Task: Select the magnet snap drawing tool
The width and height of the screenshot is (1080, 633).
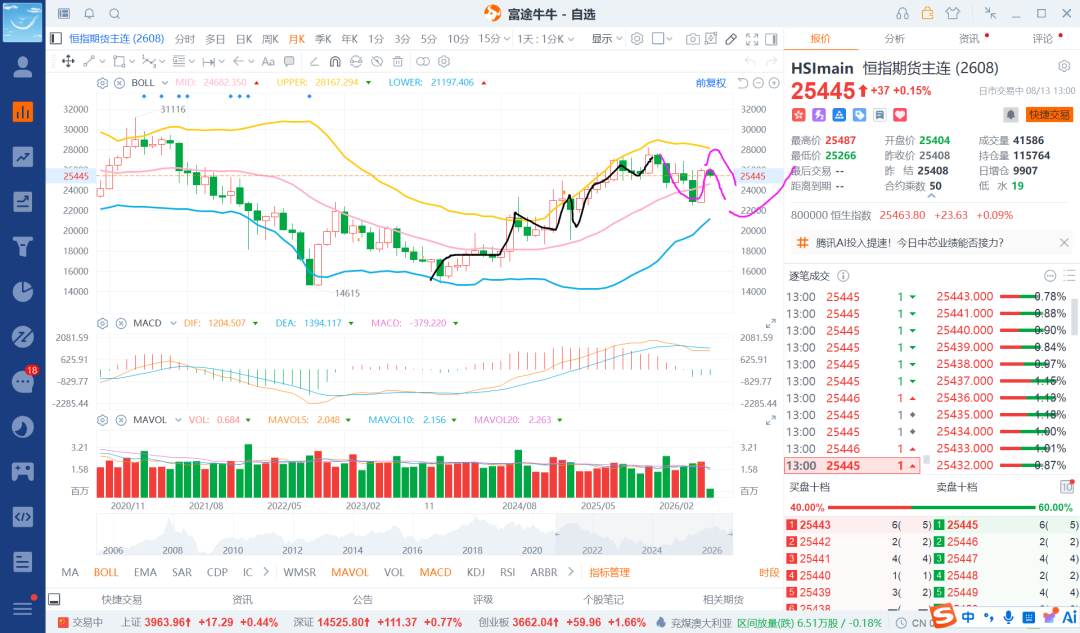Action: (x=335, y=61)
